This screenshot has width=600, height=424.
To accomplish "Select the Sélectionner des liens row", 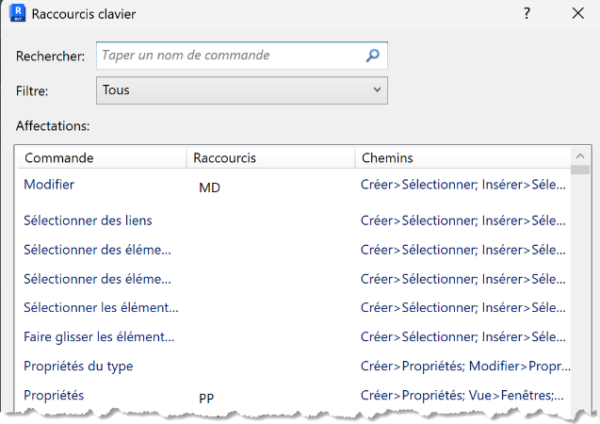I will [294, 220].
